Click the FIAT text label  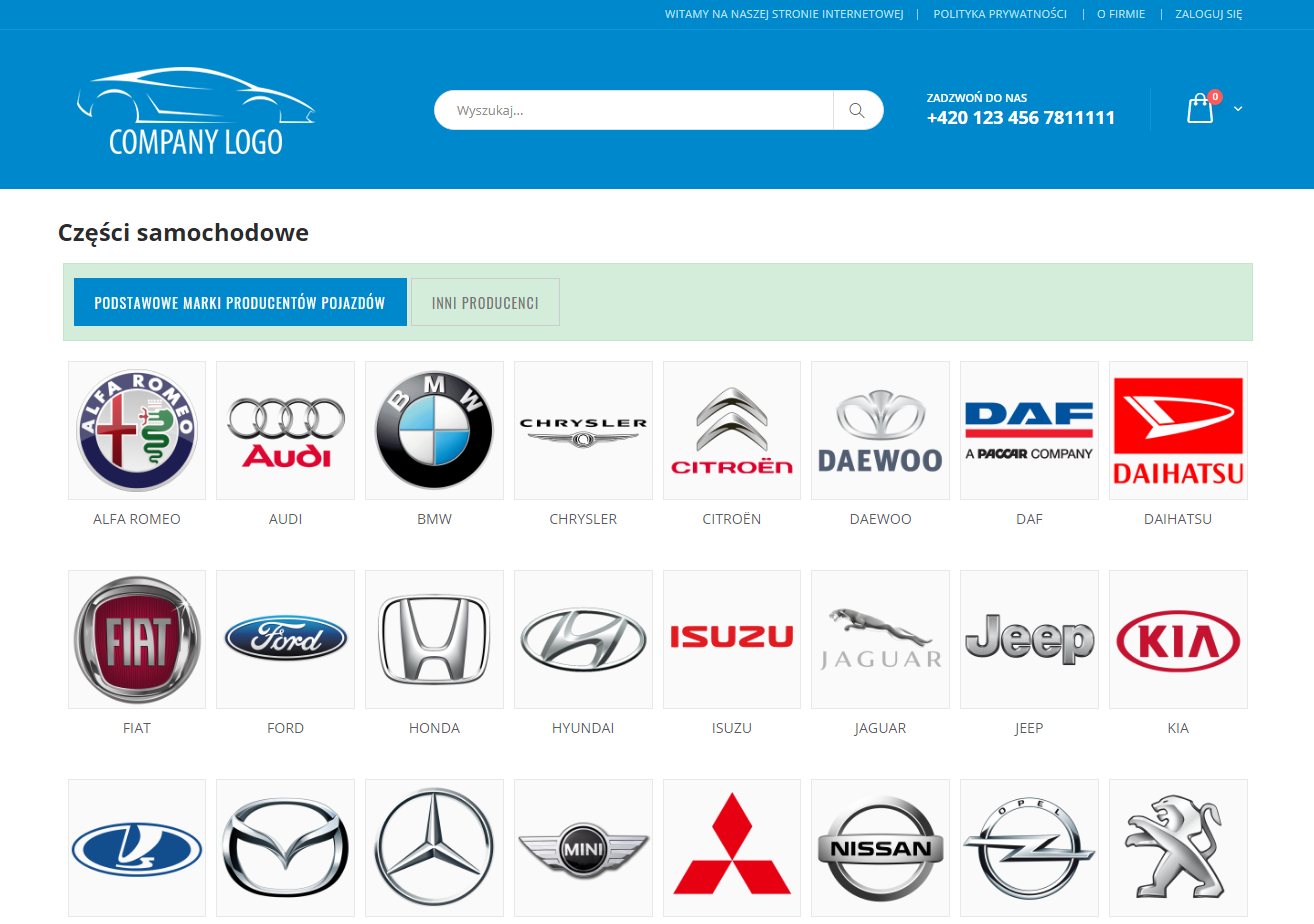137,728
